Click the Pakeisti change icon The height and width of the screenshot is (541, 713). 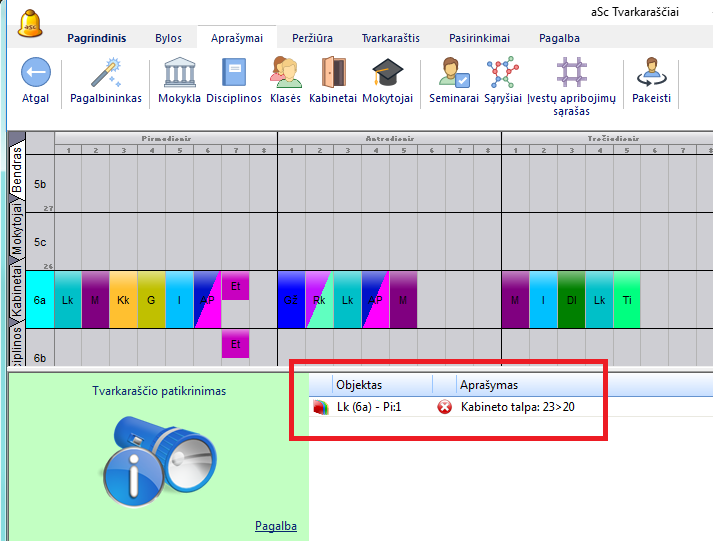[651, 74]
